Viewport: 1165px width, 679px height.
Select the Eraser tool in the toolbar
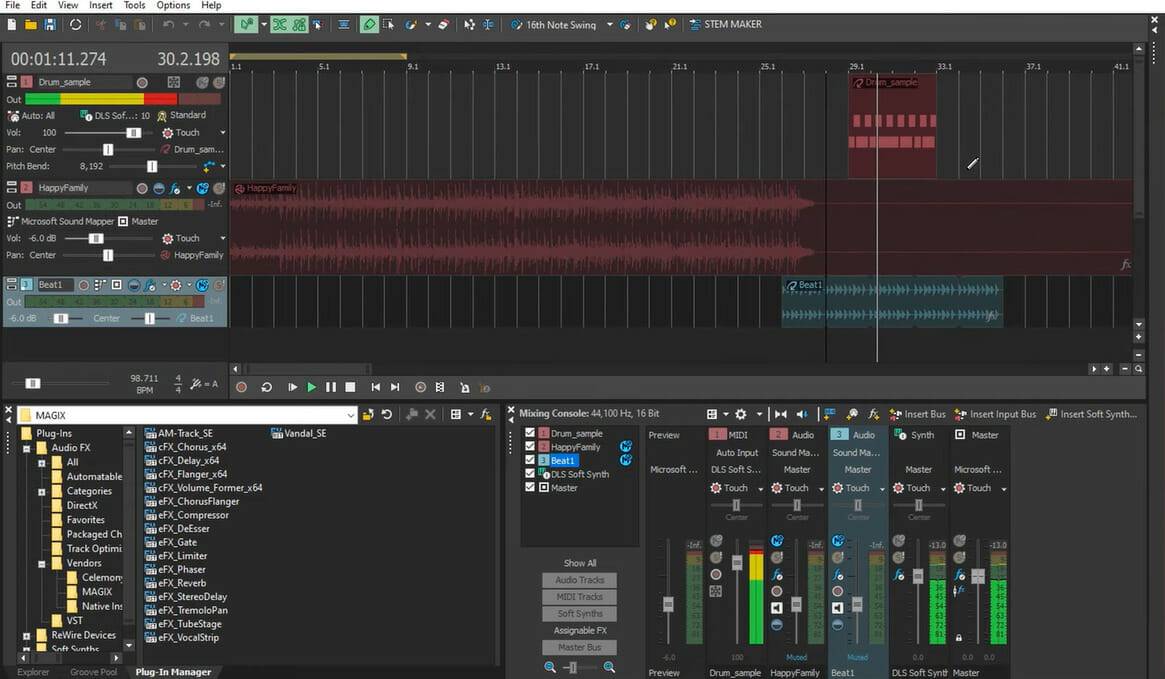(445, 24)
